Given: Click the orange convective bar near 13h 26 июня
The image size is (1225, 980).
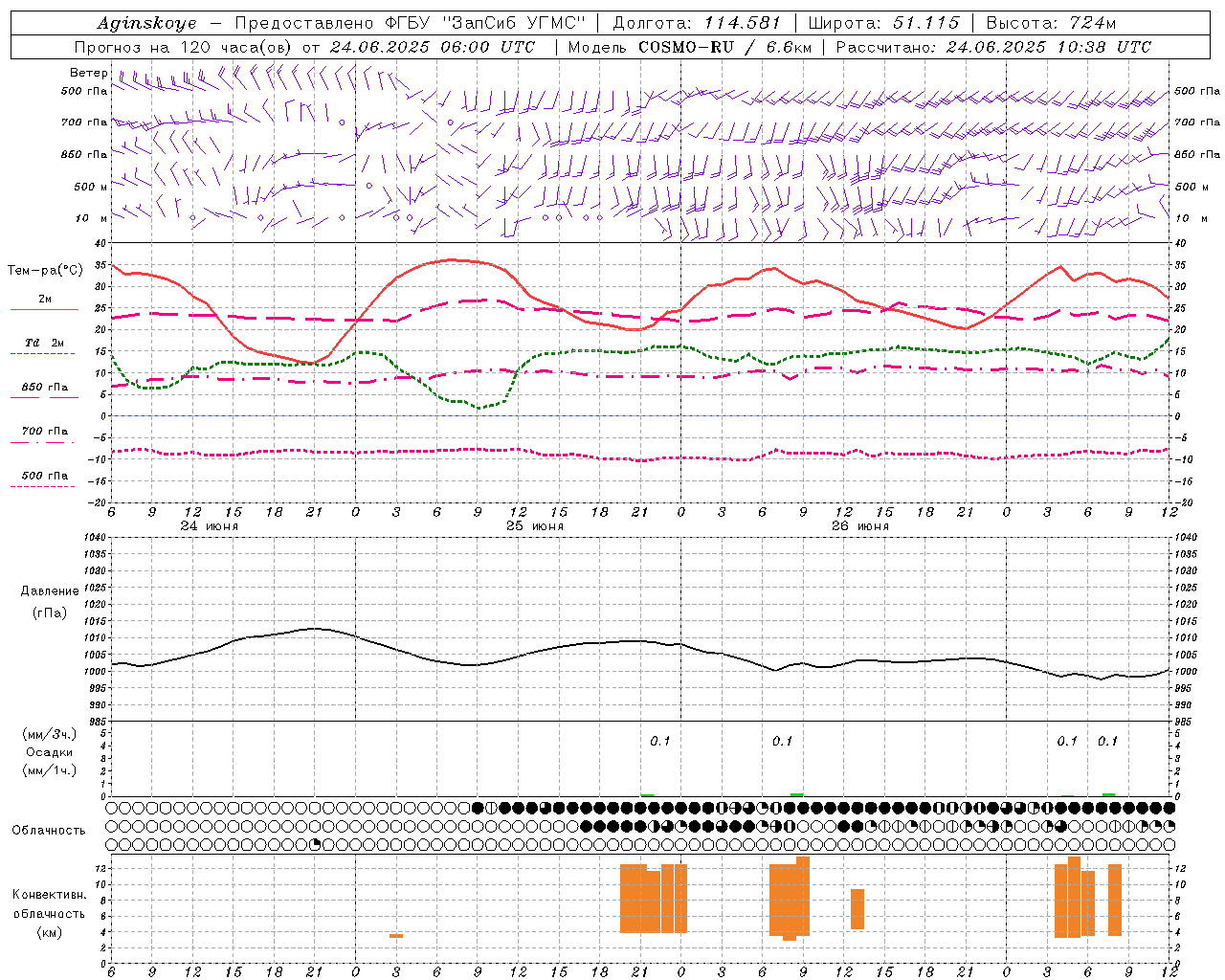Looking at the screenshot, I should pos(857,909).
